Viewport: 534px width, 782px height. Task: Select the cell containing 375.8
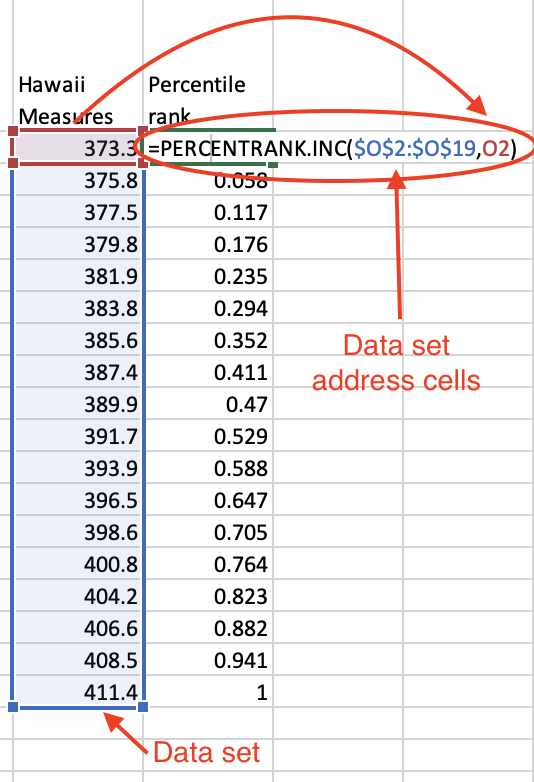[x=78, y=180]
